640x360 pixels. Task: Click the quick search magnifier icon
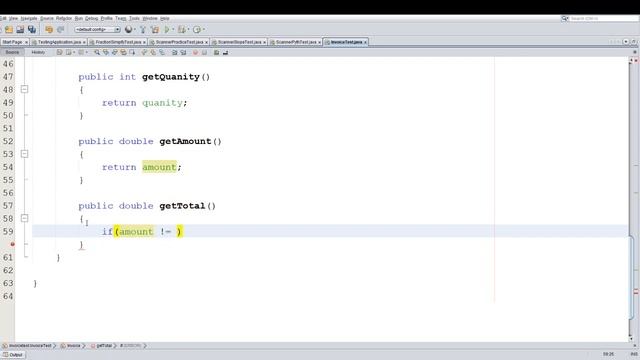(565, 19)
